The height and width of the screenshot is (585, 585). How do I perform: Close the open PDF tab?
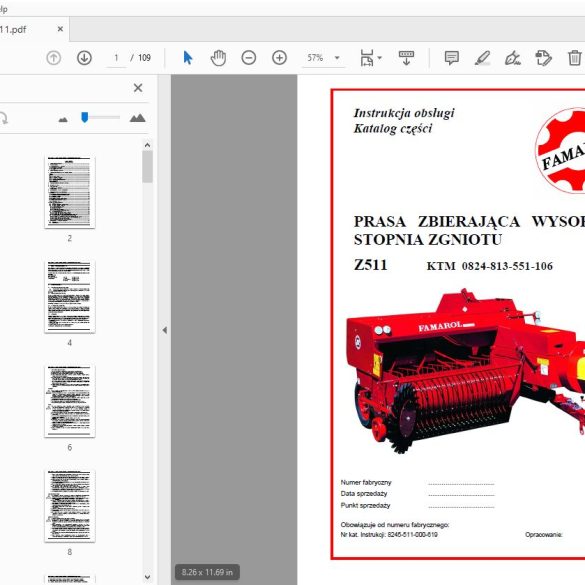(60, 29)
